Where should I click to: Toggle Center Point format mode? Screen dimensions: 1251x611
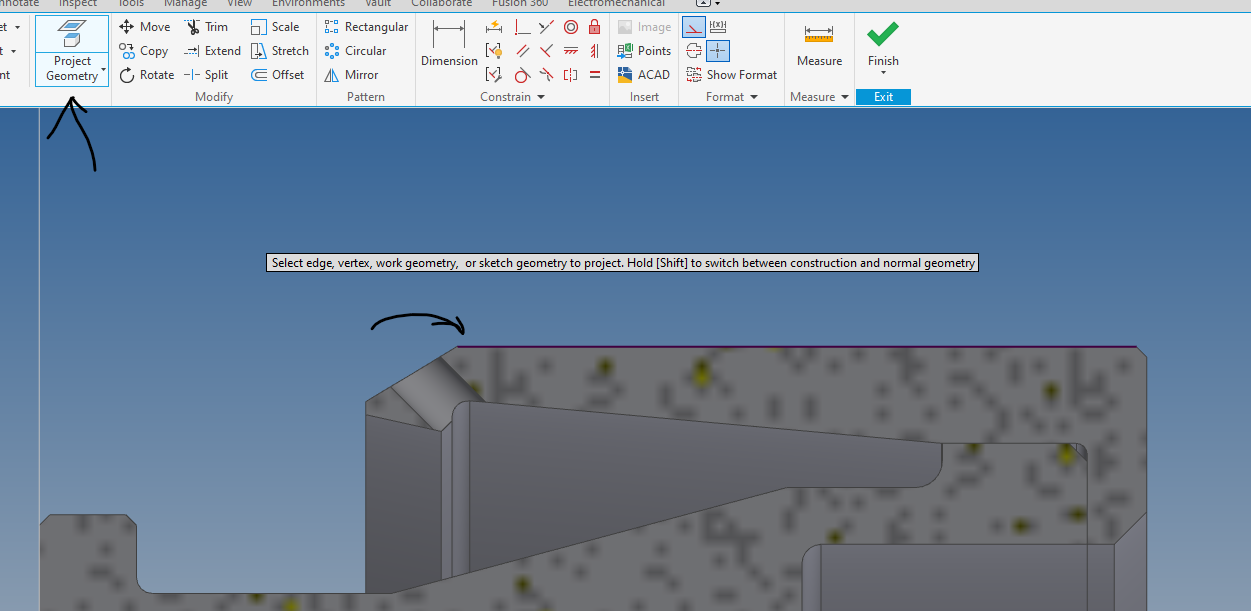716,51
